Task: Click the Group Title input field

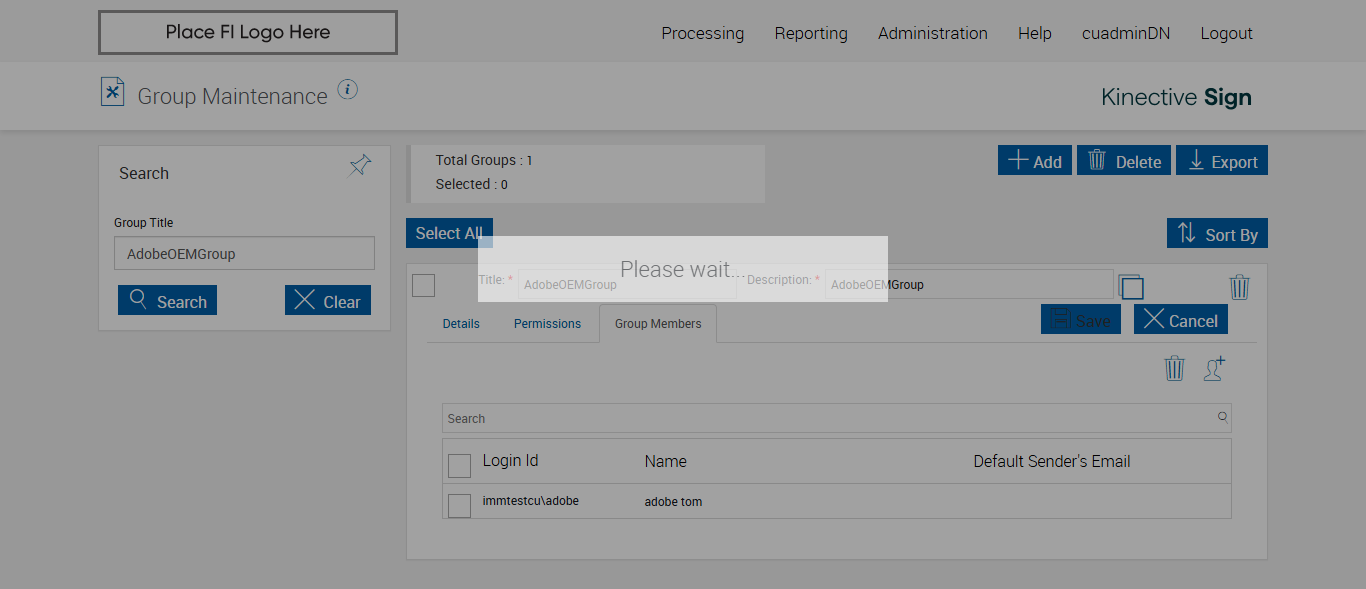Action: [244, 254]
